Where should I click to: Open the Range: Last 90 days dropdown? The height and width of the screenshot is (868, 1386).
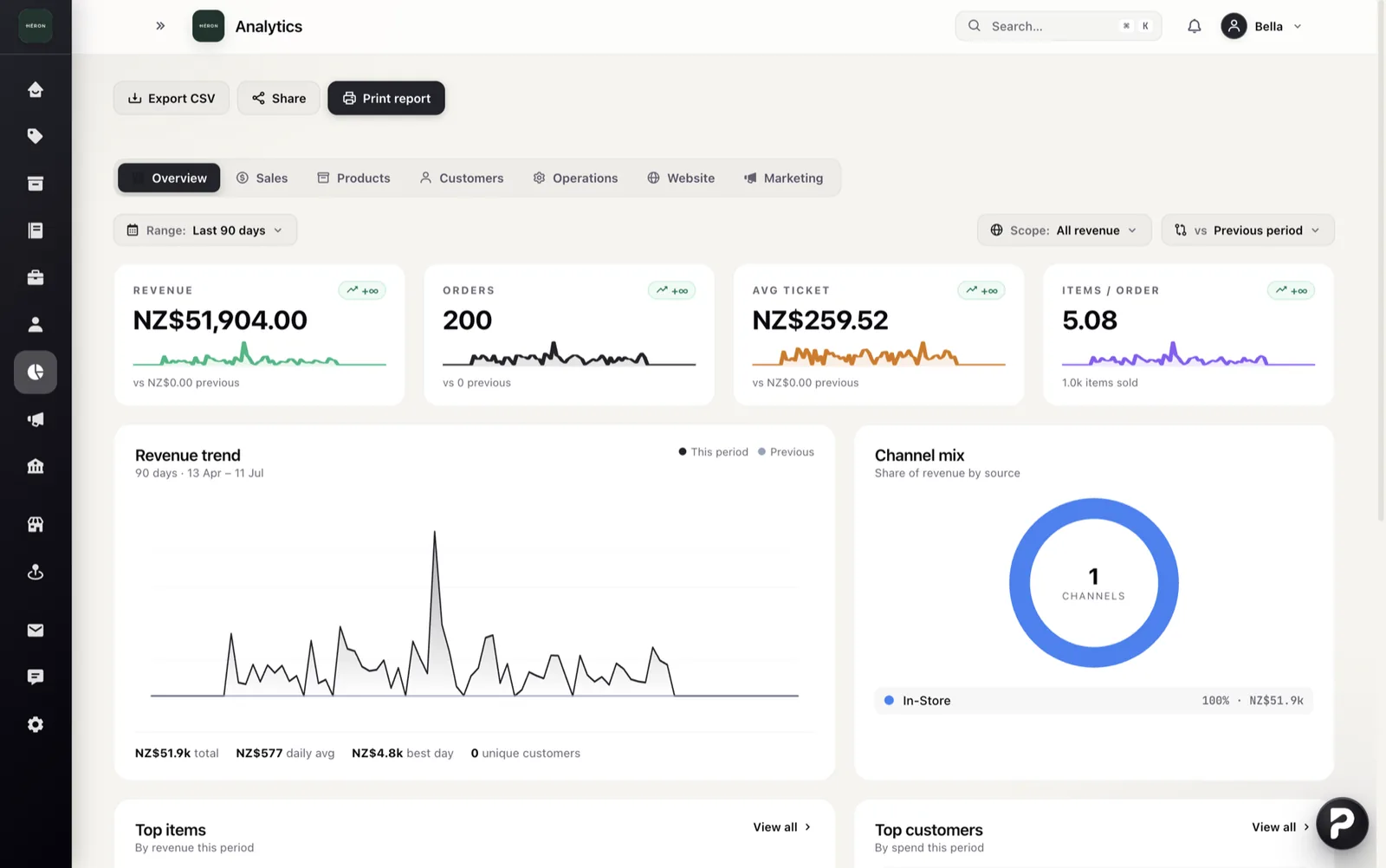pyautogui.click(x=205, y=230)
